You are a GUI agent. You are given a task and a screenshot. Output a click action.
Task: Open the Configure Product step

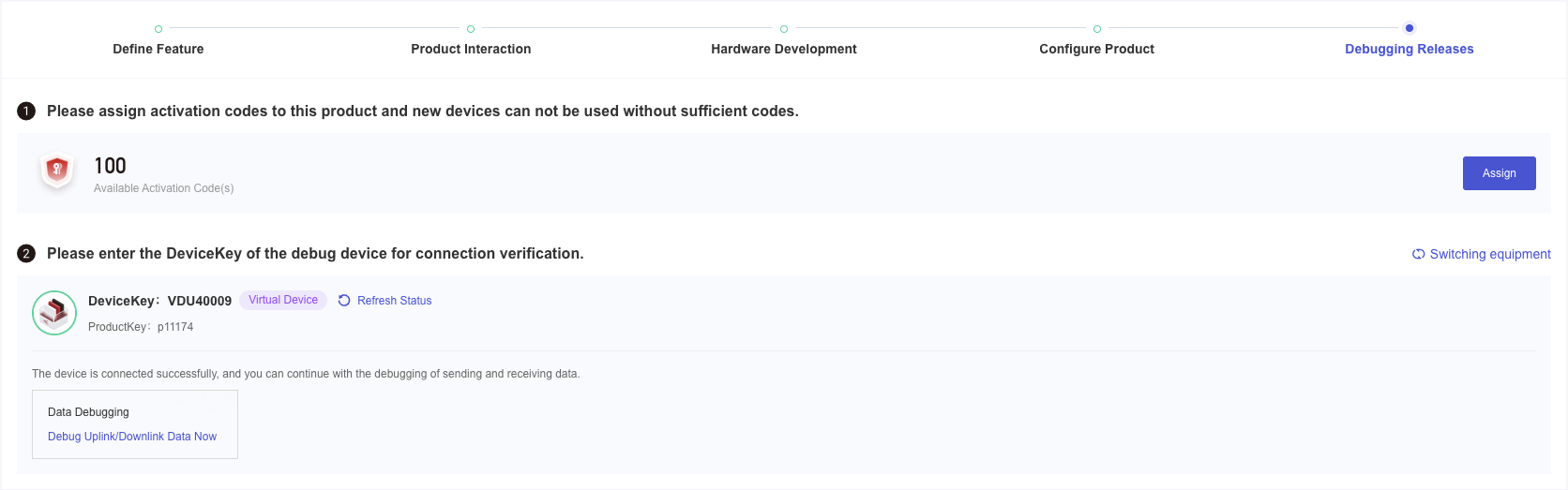coord(1097,49)
